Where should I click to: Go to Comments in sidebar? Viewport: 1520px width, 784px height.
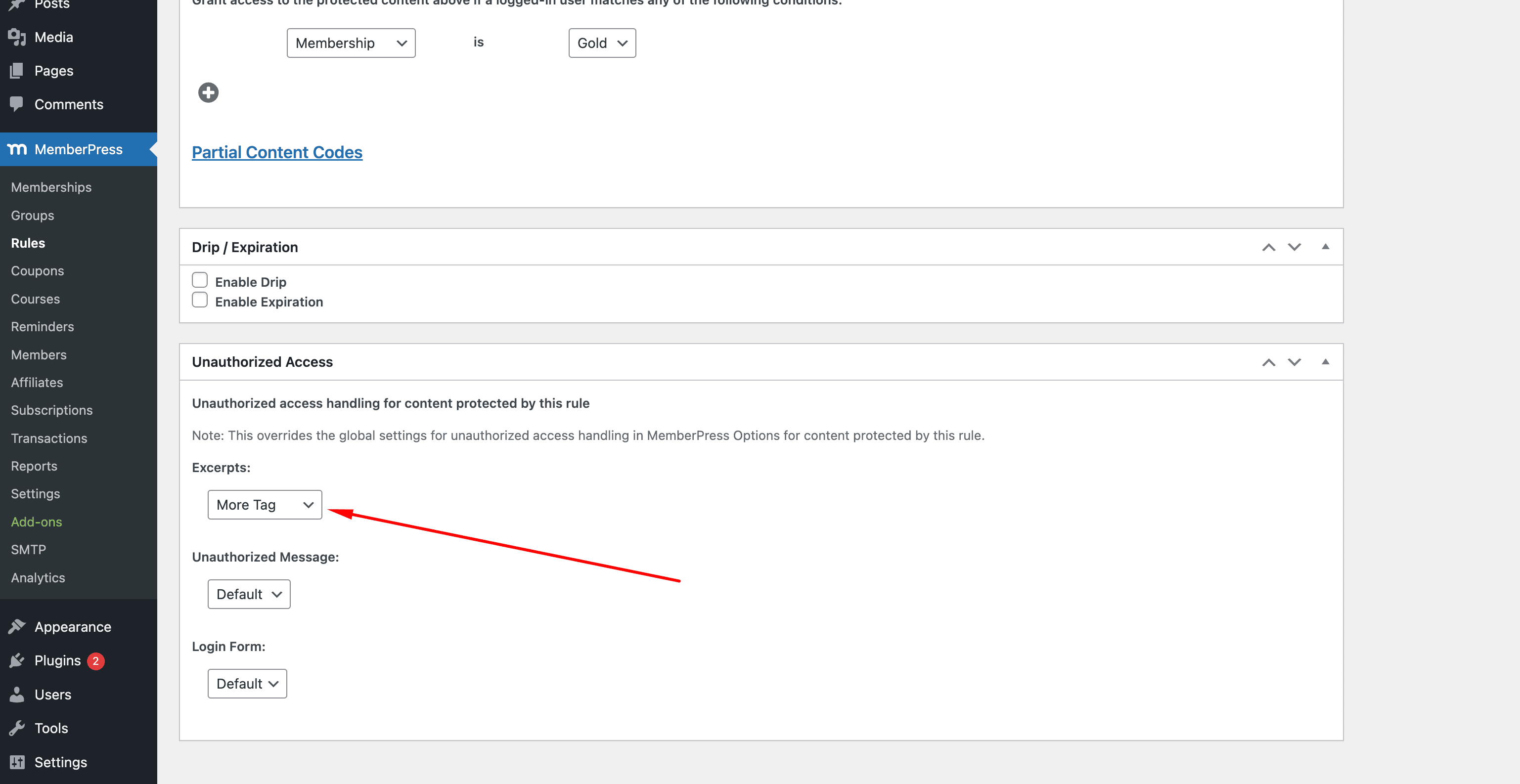tap(69, 104)
